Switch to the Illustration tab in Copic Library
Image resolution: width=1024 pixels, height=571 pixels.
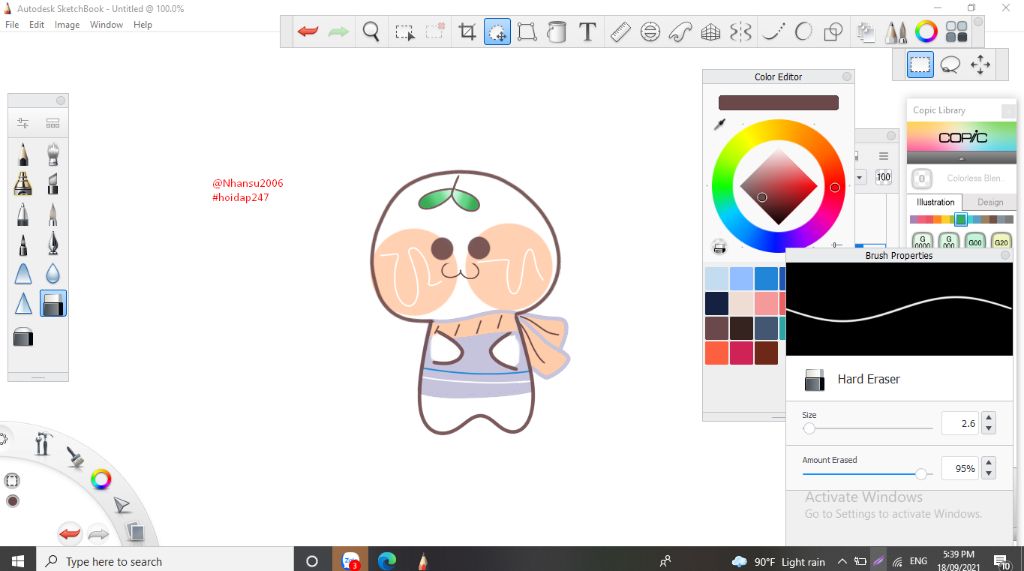pyautogui.click(x=935, y=203)
